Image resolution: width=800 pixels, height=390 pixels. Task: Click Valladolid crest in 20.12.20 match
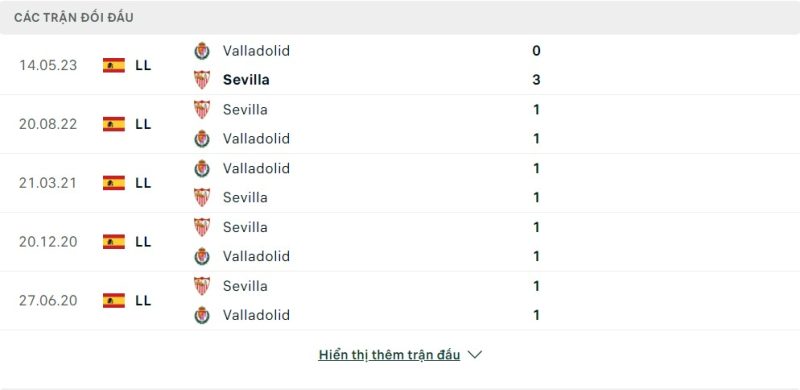(x=202, y=256)
